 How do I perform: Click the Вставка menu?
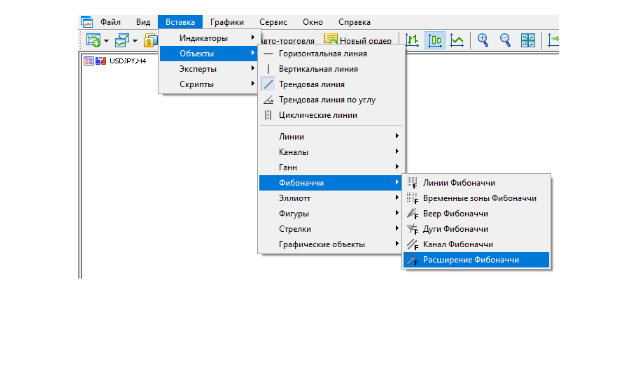coord(180,22)
